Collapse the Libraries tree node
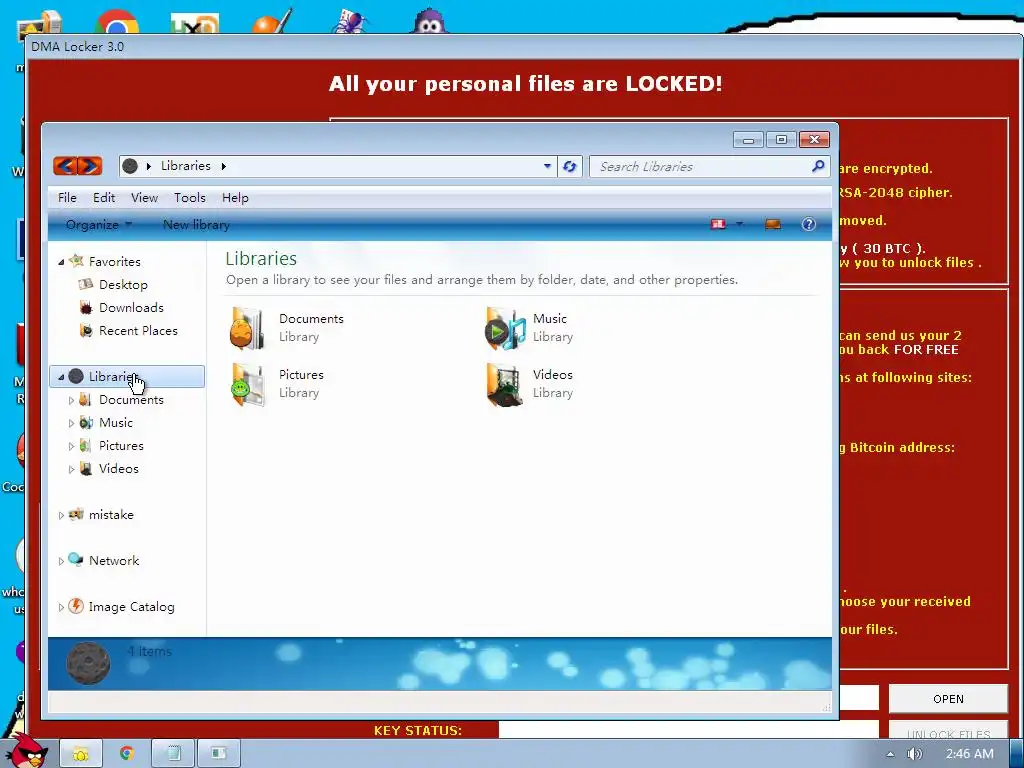The image size is (1024, 768). pos(61,377)
